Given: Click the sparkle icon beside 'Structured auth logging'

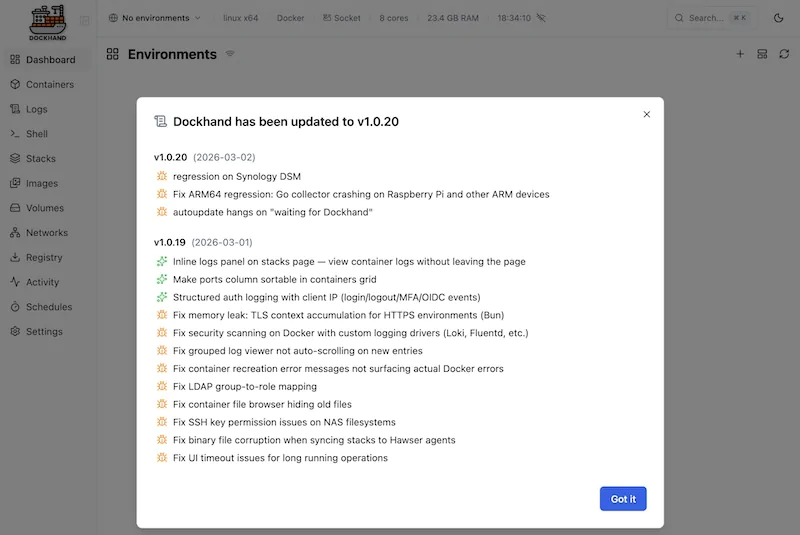Looking at the screenshot, I should (x=162, y=297).
